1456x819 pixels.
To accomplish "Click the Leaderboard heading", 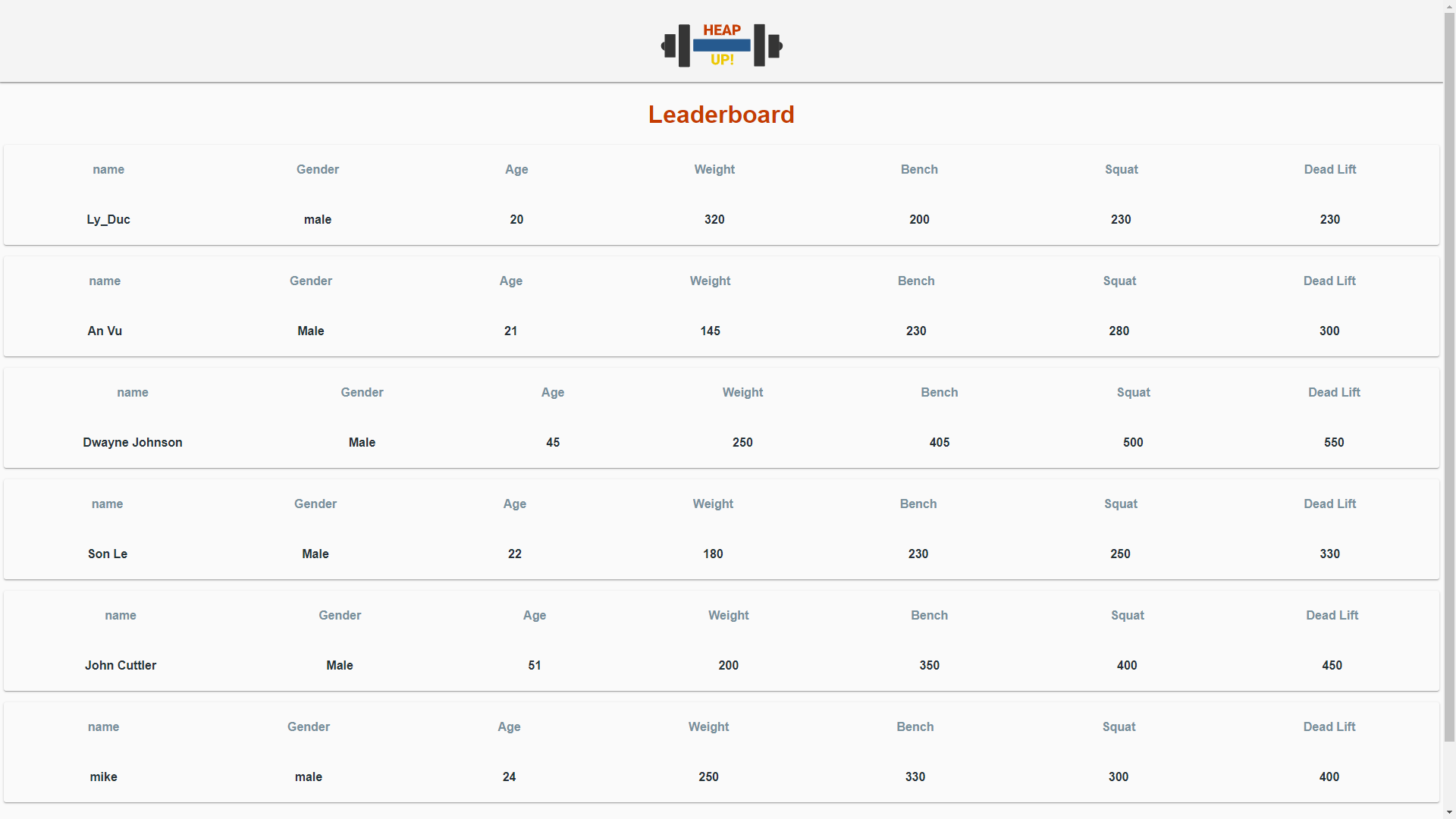I will (721, 115).
